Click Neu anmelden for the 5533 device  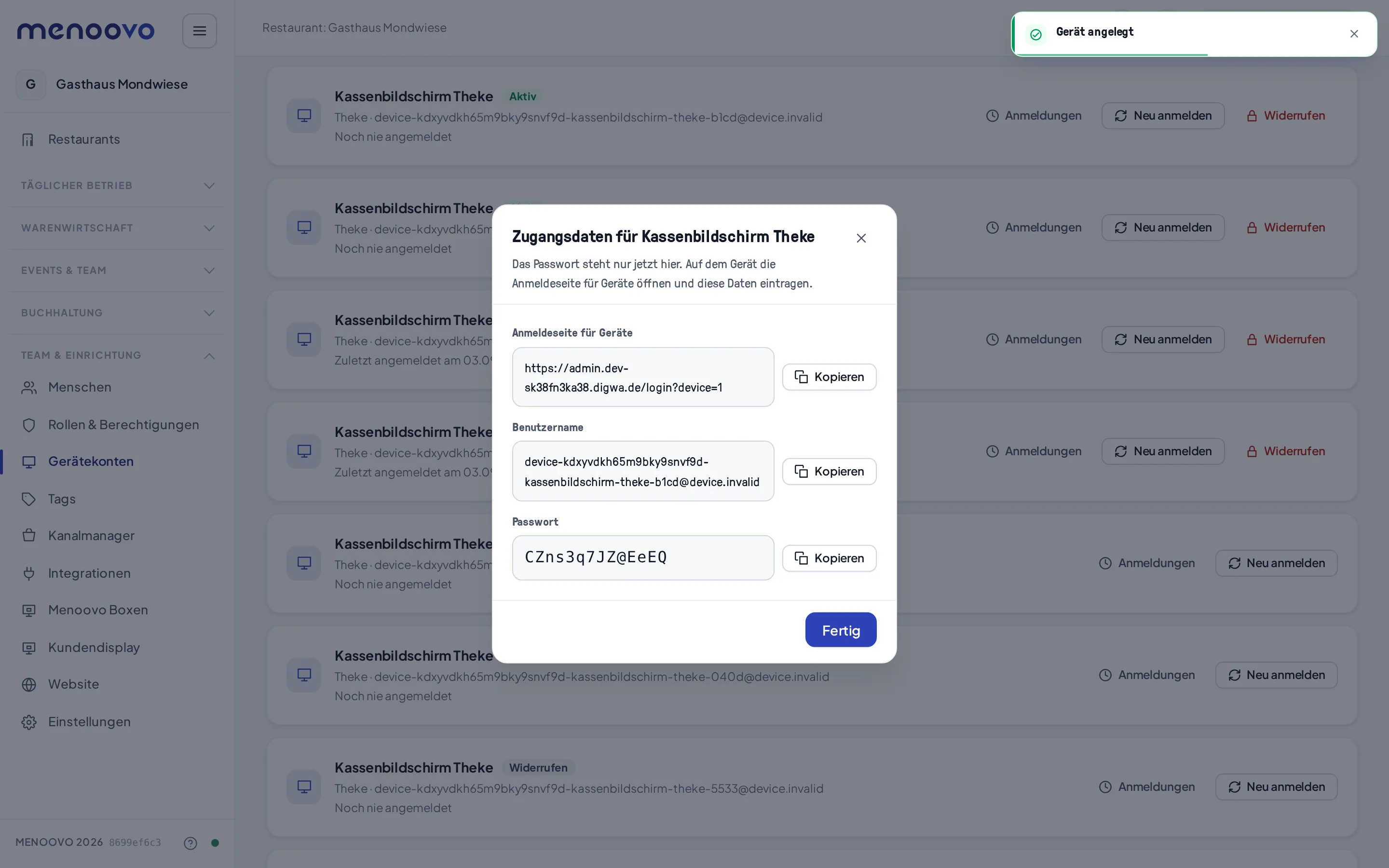1276,787
